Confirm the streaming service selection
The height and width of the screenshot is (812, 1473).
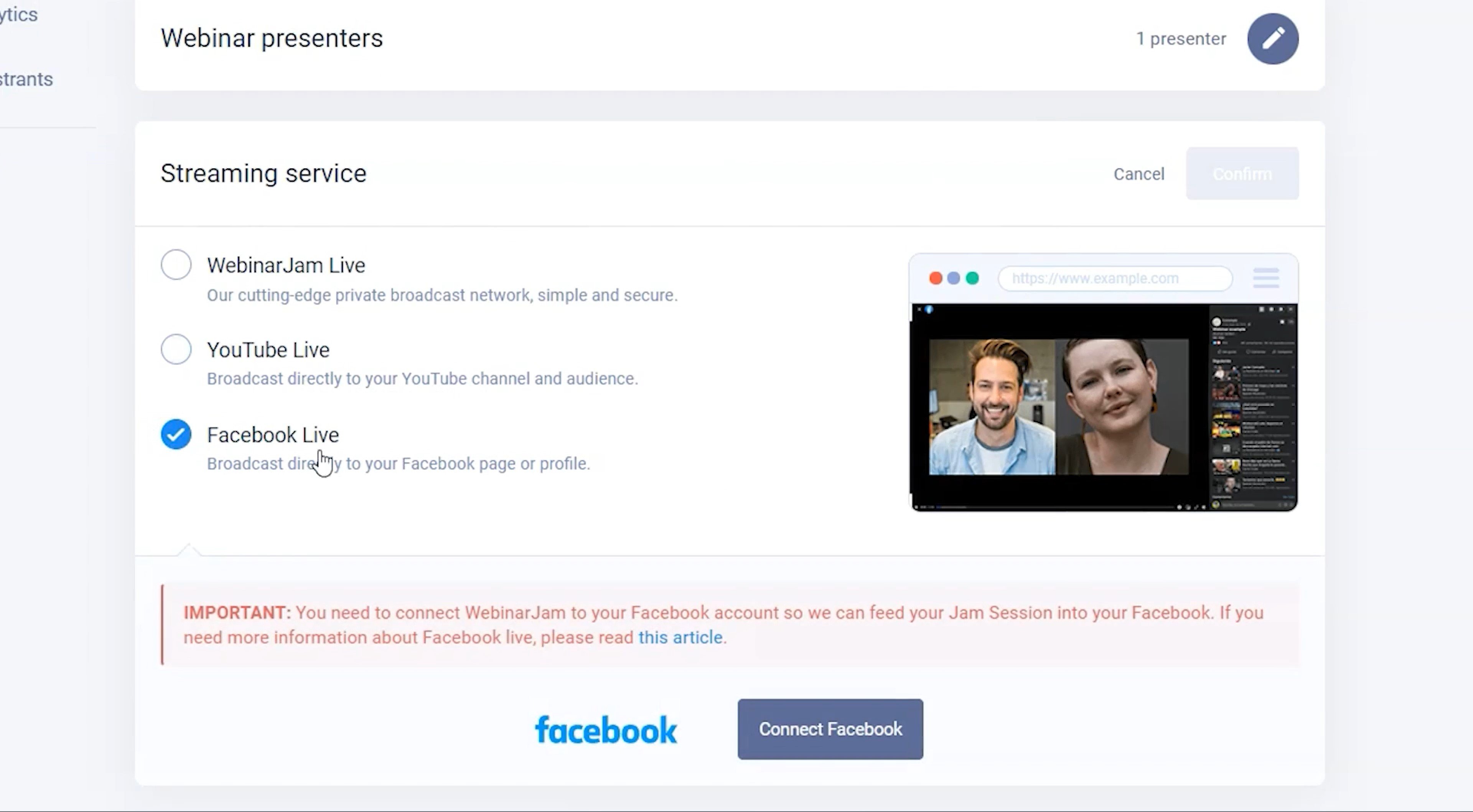click(x=1242, y=174)
